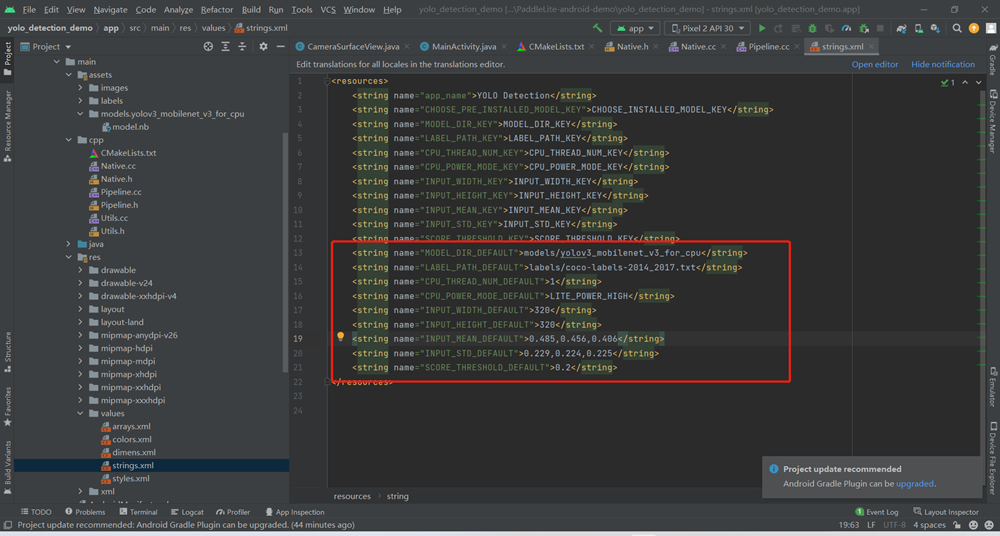Open the VCS menu
The height and width of the screenshot is (536, 1000).
[x=328, y=10]
